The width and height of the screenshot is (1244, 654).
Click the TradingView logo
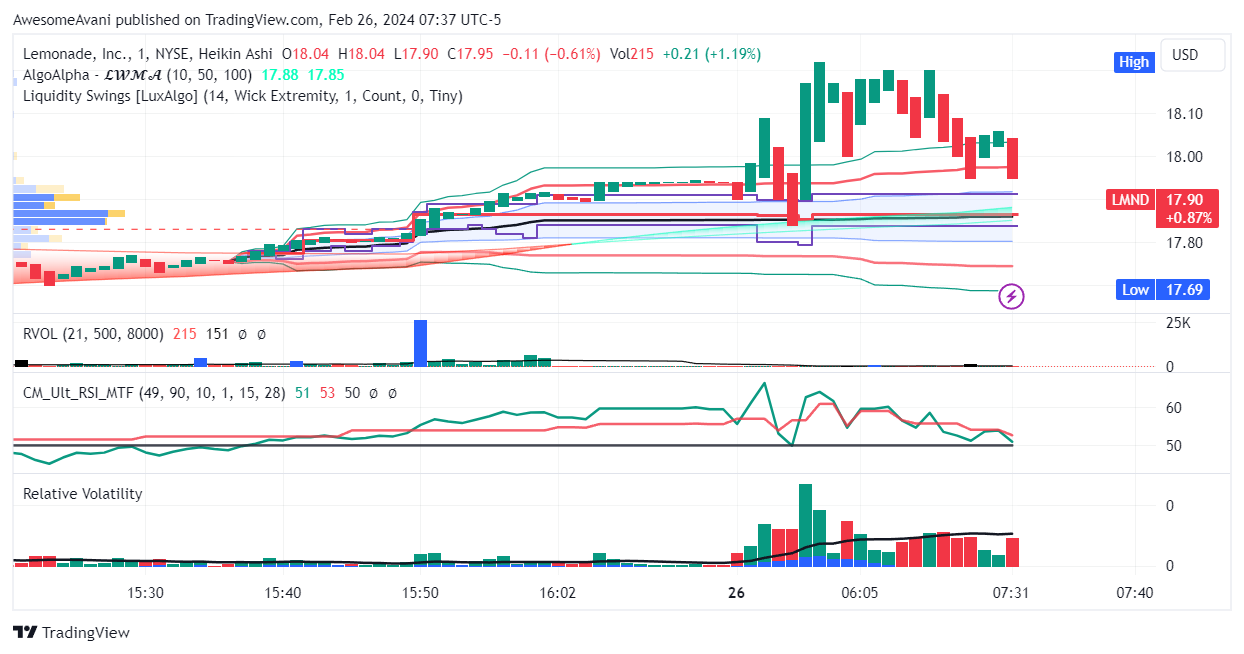point(71,632)
